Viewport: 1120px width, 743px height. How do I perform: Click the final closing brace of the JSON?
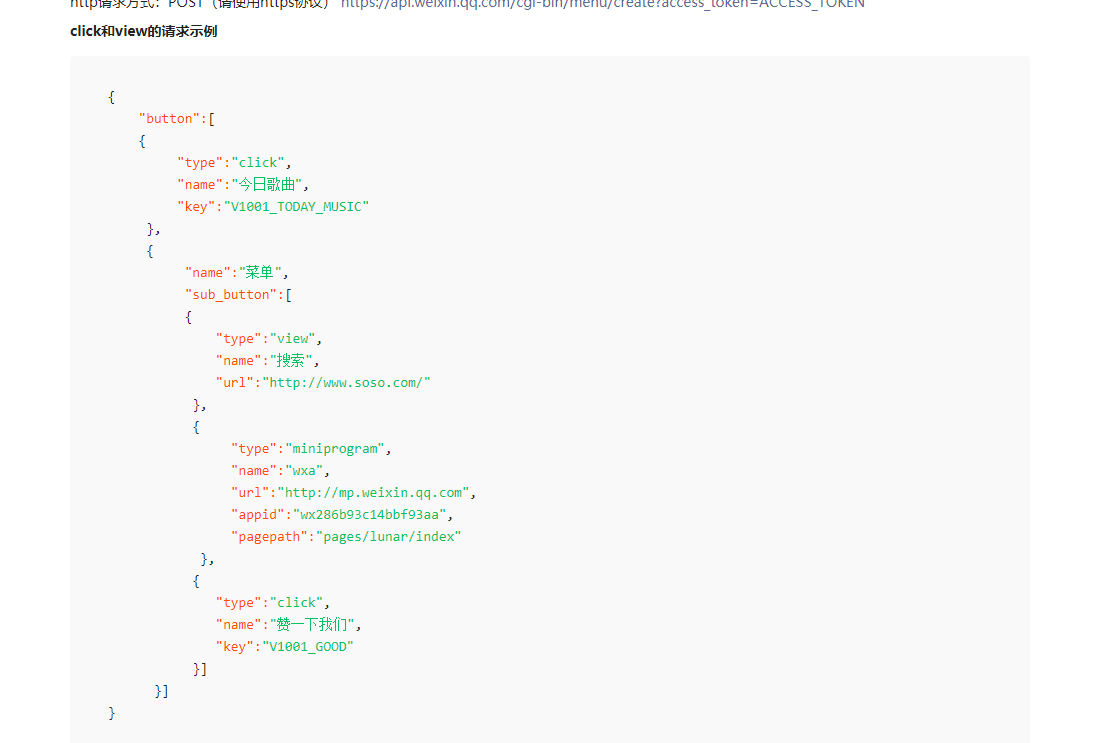click(x=111, y=713)
